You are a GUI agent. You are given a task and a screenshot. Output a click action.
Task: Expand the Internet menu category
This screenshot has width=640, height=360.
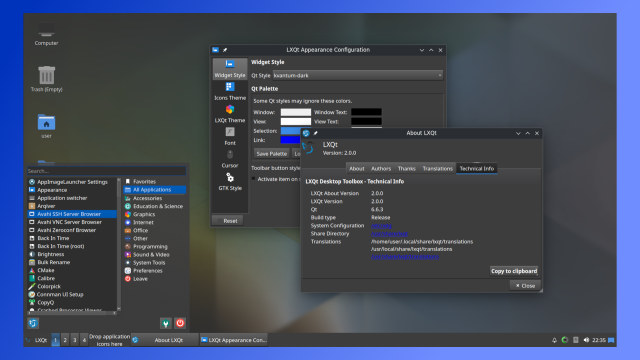point(155,222)
